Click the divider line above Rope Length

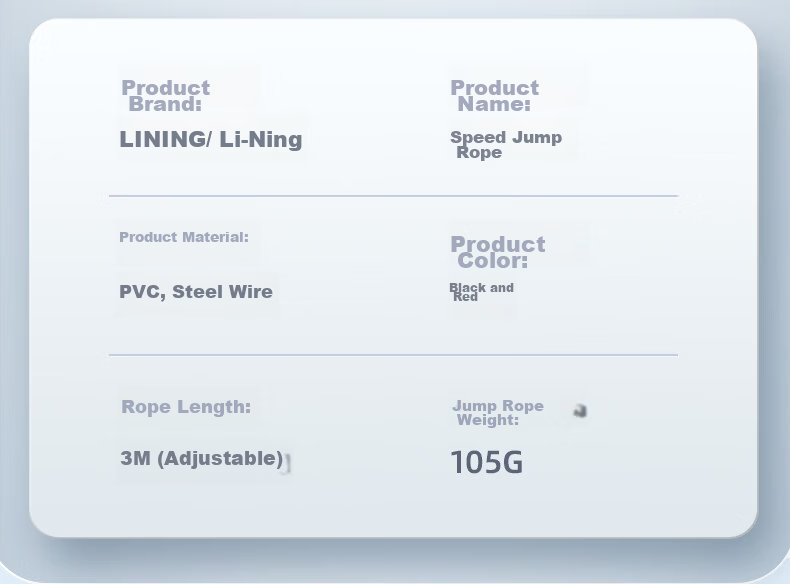point(393,355)
